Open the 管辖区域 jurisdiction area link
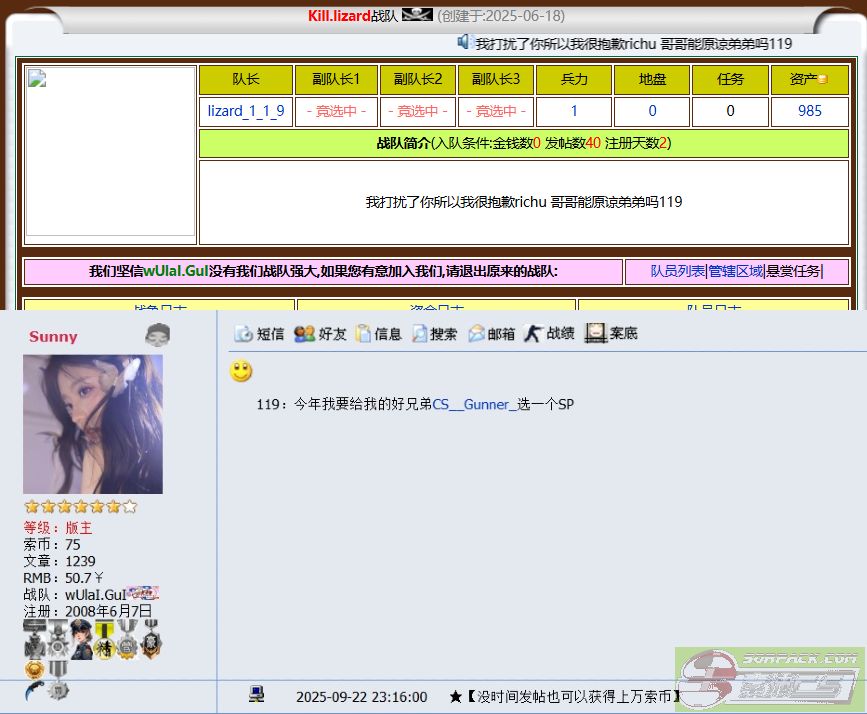867x714 pixels. [x=736, y=271]
